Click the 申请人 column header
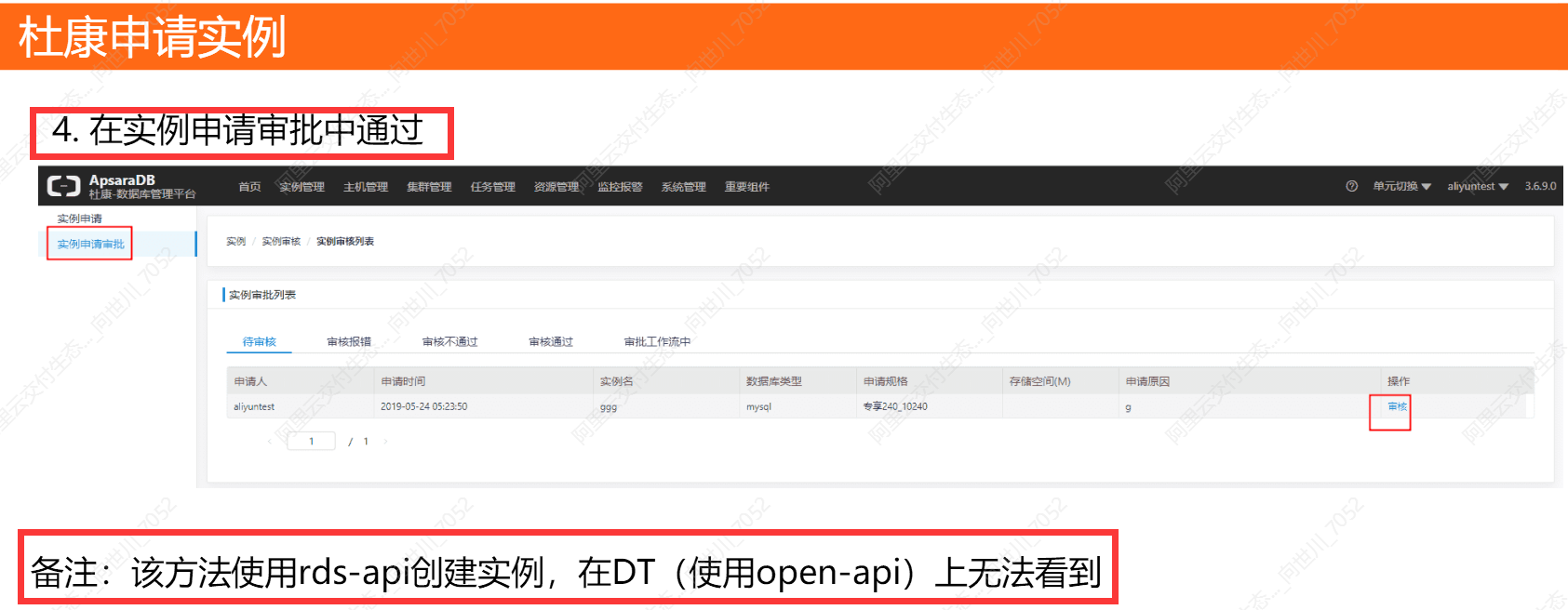The width and height of the screenshot is (1568, 610). click(x=250, y=381)
